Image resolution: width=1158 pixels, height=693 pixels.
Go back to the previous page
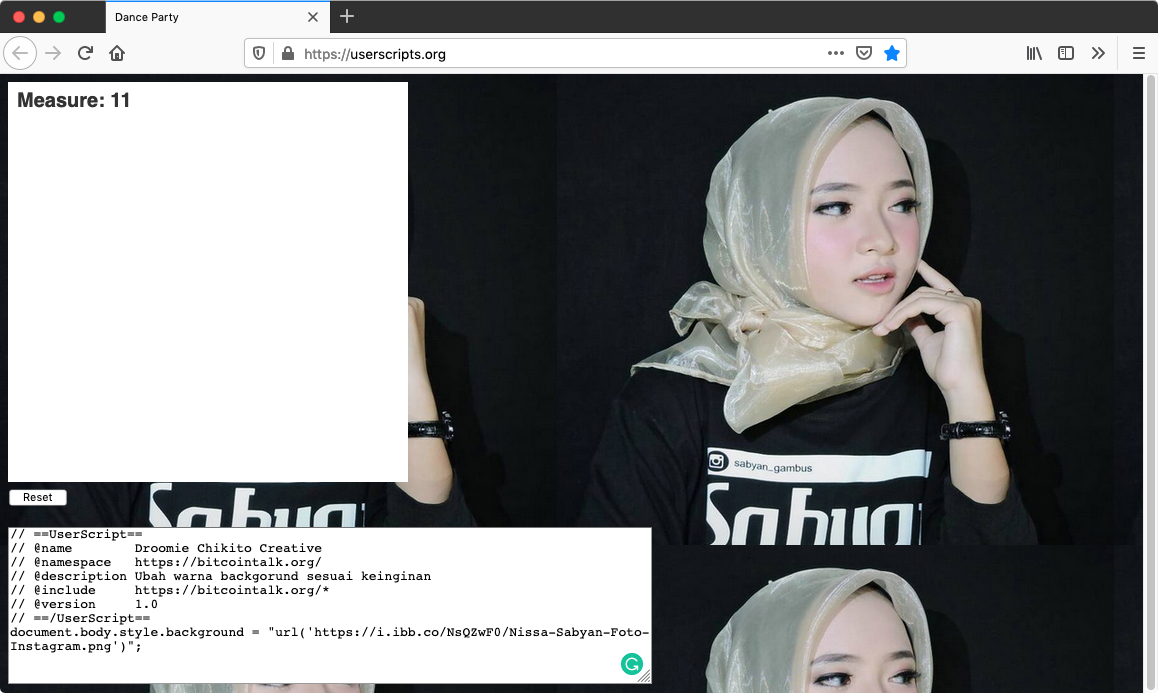(20, 53)
